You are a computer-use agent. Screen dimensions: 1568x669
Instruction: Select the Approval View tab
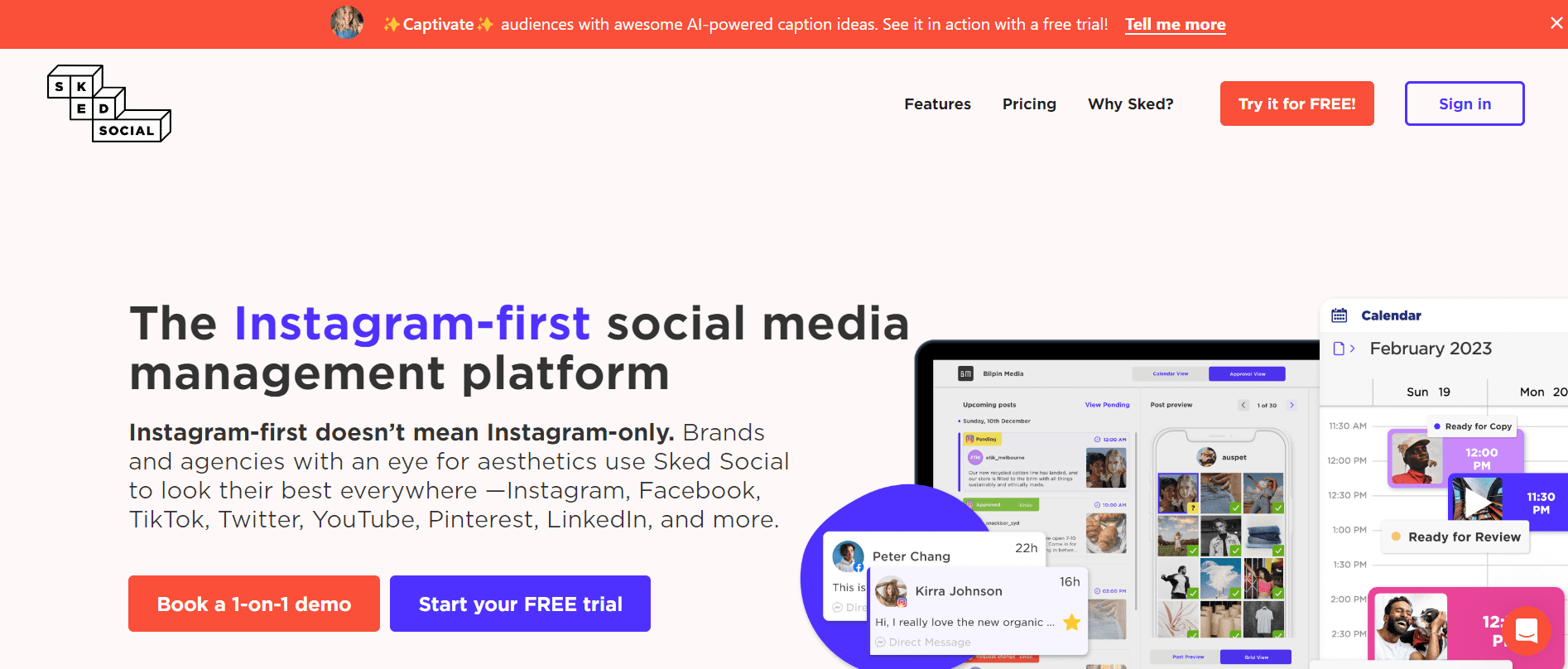[1248, 373]
